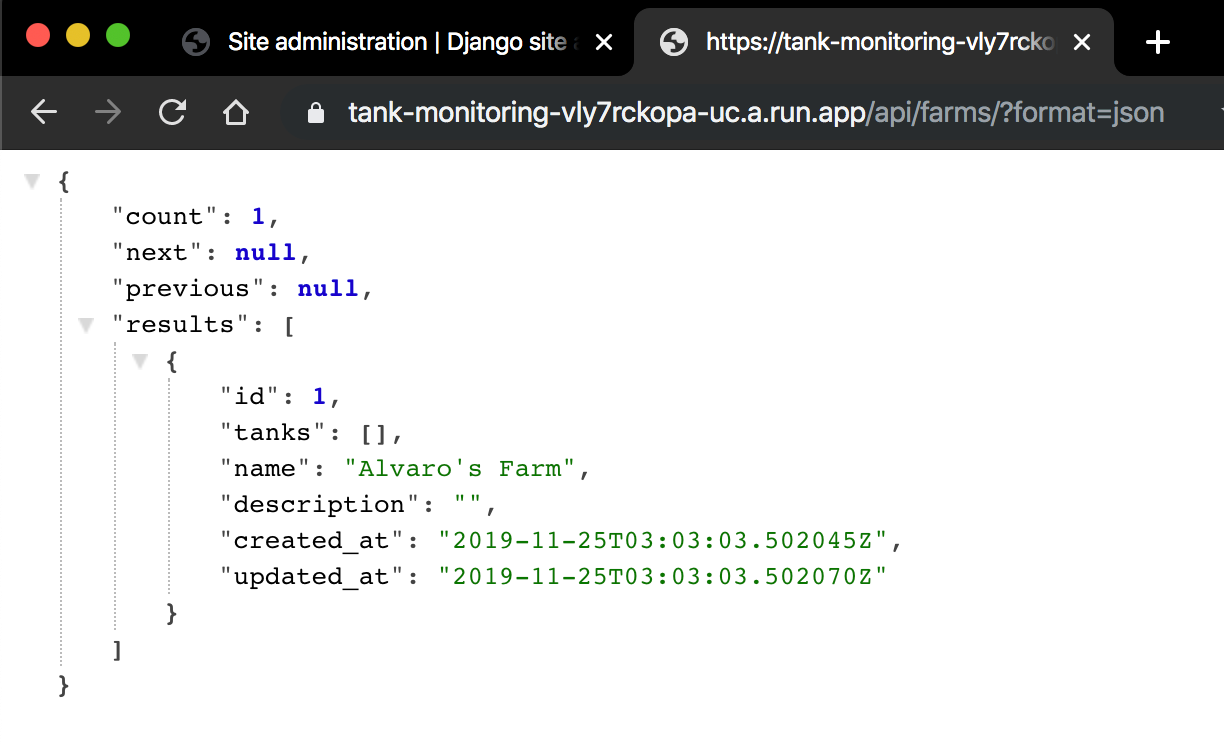The width and height of the screenshot is (1224, 744).
Task: Click the padlock site security icon
Action: 315,113
